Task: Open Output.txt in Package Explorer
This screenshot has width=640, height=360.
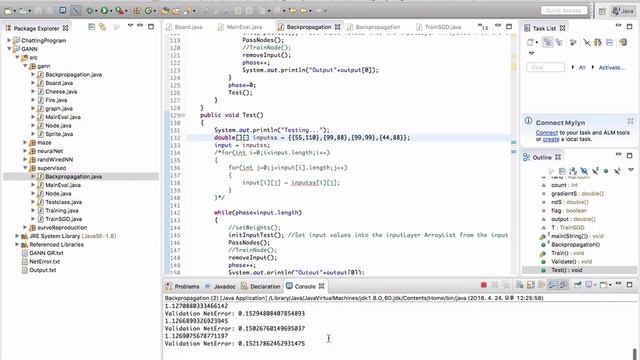Action: 42,270
